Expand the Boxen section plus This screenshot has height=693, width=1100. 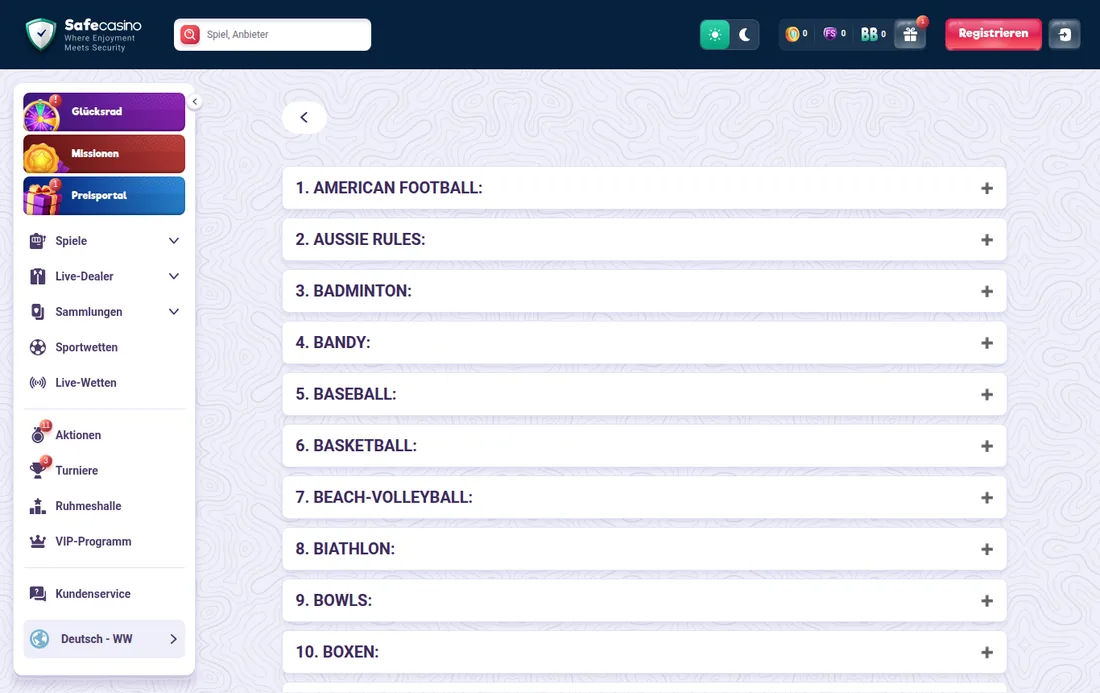tap(987, 652)
